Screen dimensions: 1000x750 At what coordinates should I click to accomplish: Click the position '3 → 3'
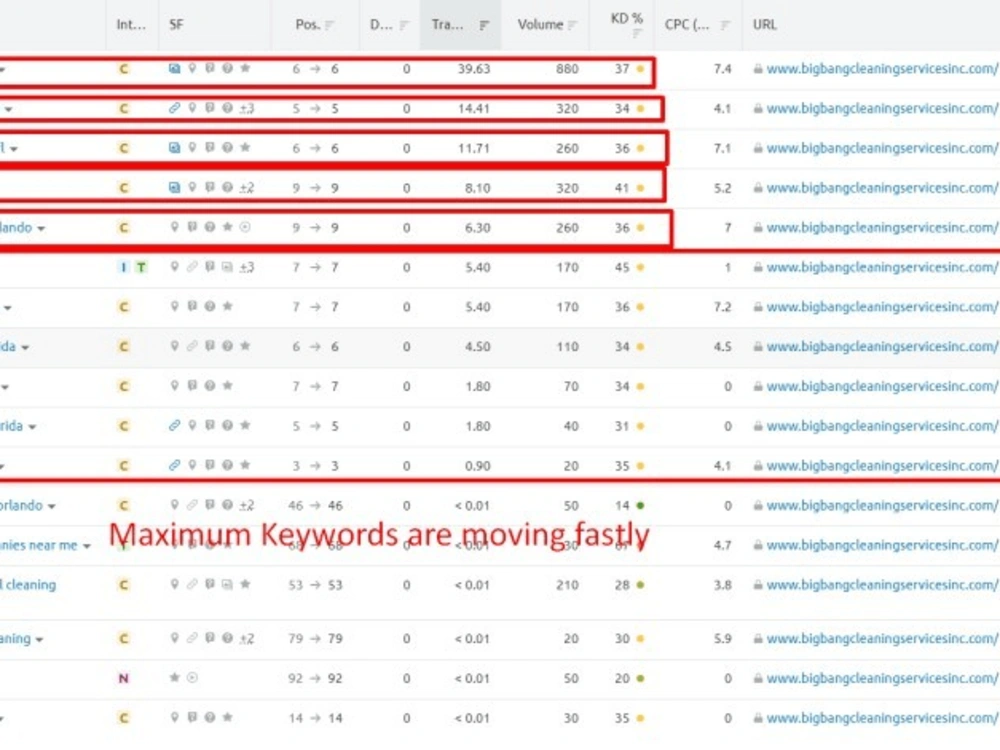pyautogui.click(x=315, y=466)
